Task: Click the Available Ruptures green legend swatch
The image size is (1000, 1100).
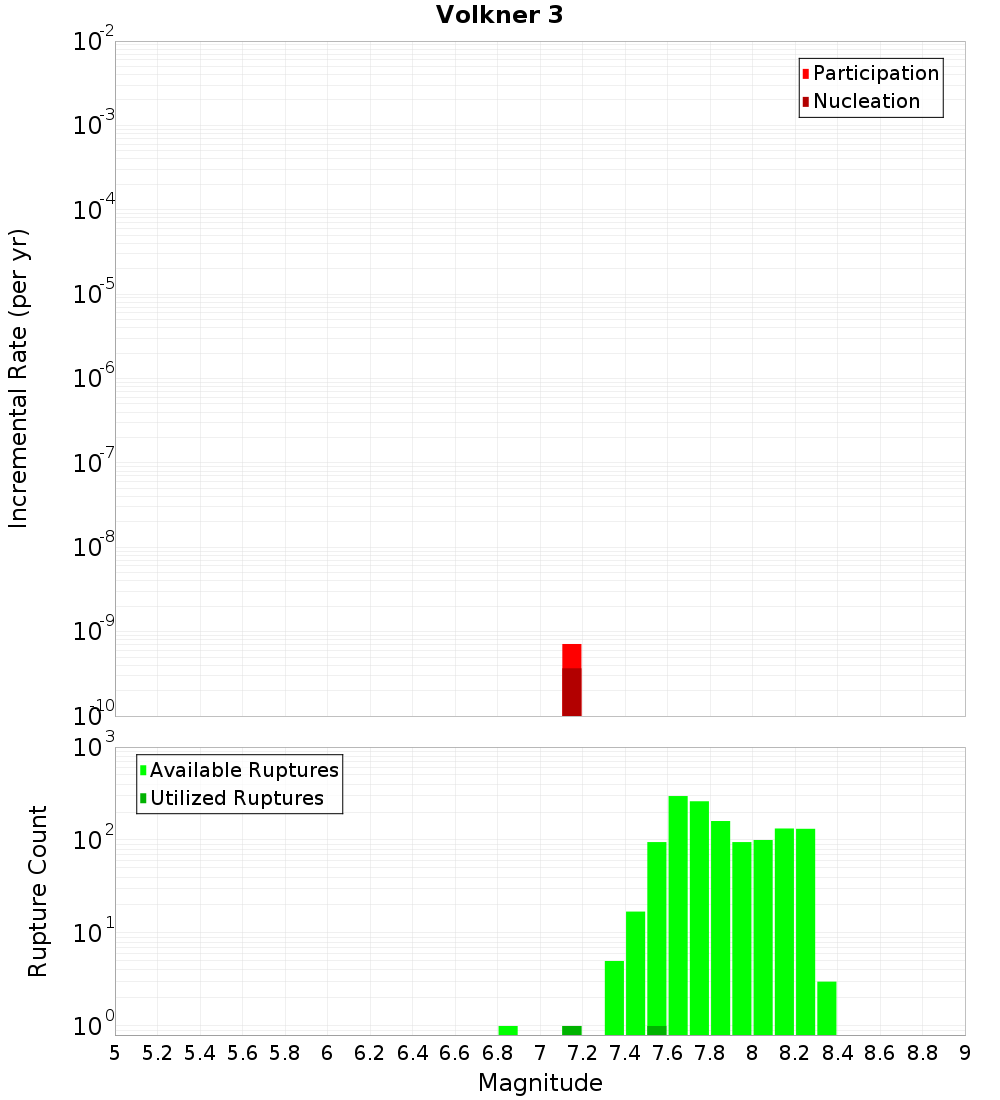Action: point(143,770)
